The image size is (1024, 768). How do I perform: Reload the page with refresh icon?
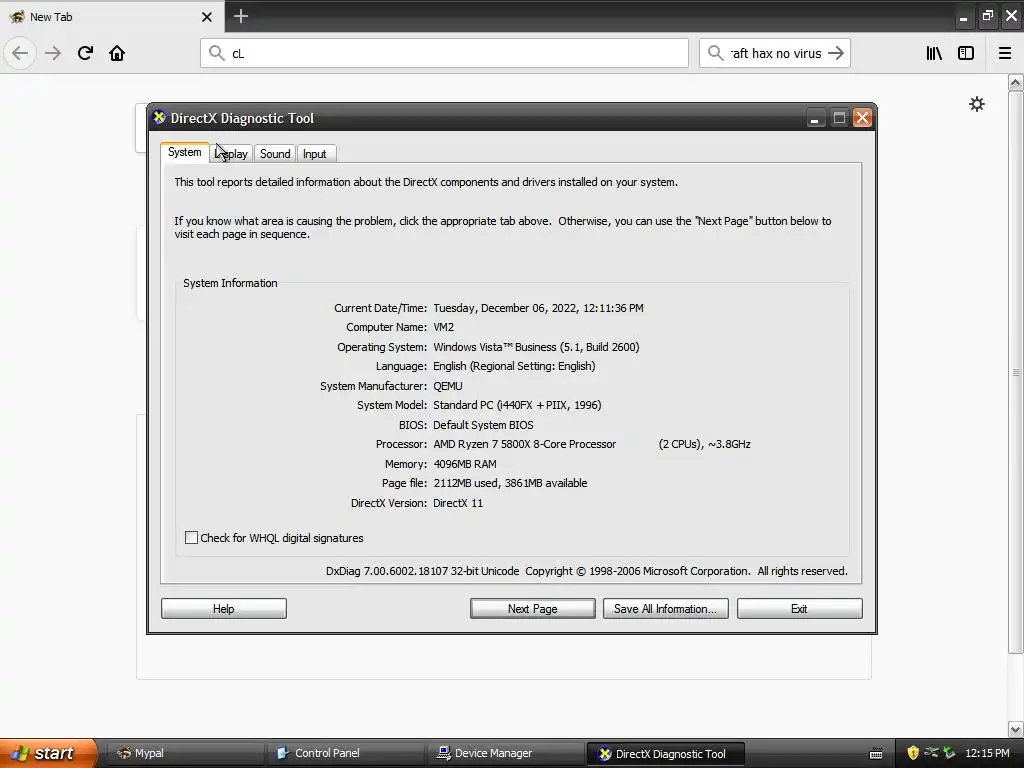(85, 53)
